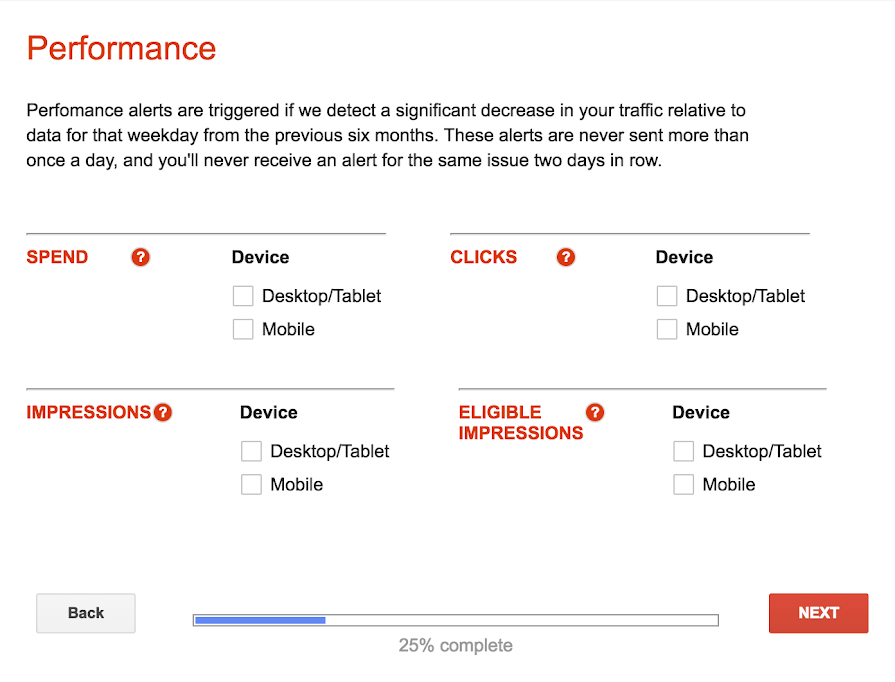
Task: Enable Mobile checkbox under CLICKS
Action: [667, 329]
